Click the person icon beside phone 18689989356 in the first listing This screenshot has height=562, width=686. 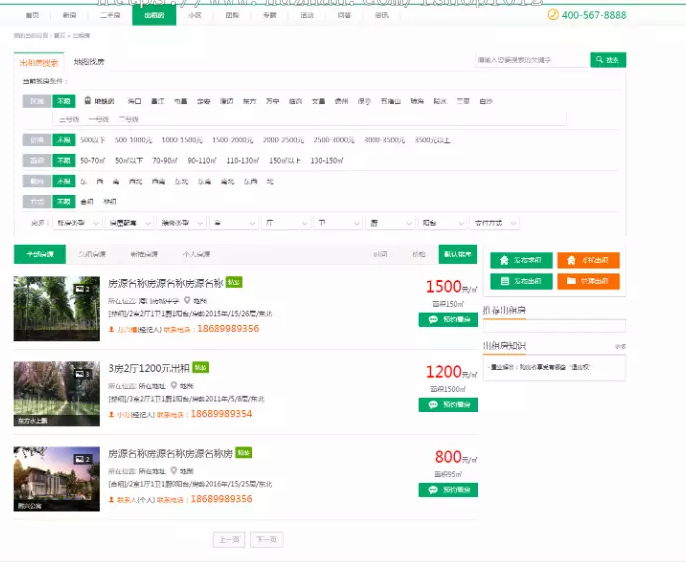coord(111,329)
